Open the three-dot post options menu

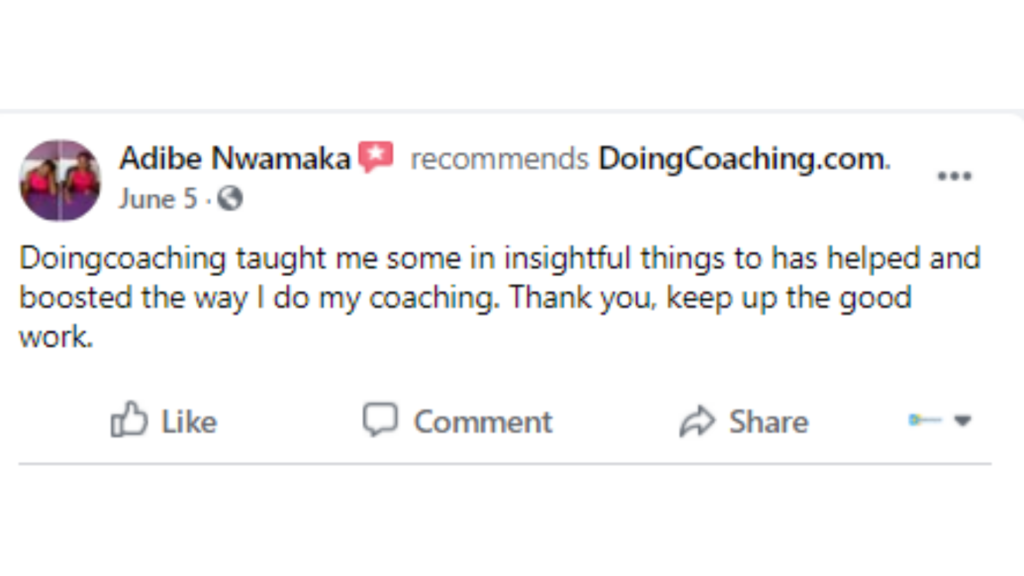[x=954, y=176]
